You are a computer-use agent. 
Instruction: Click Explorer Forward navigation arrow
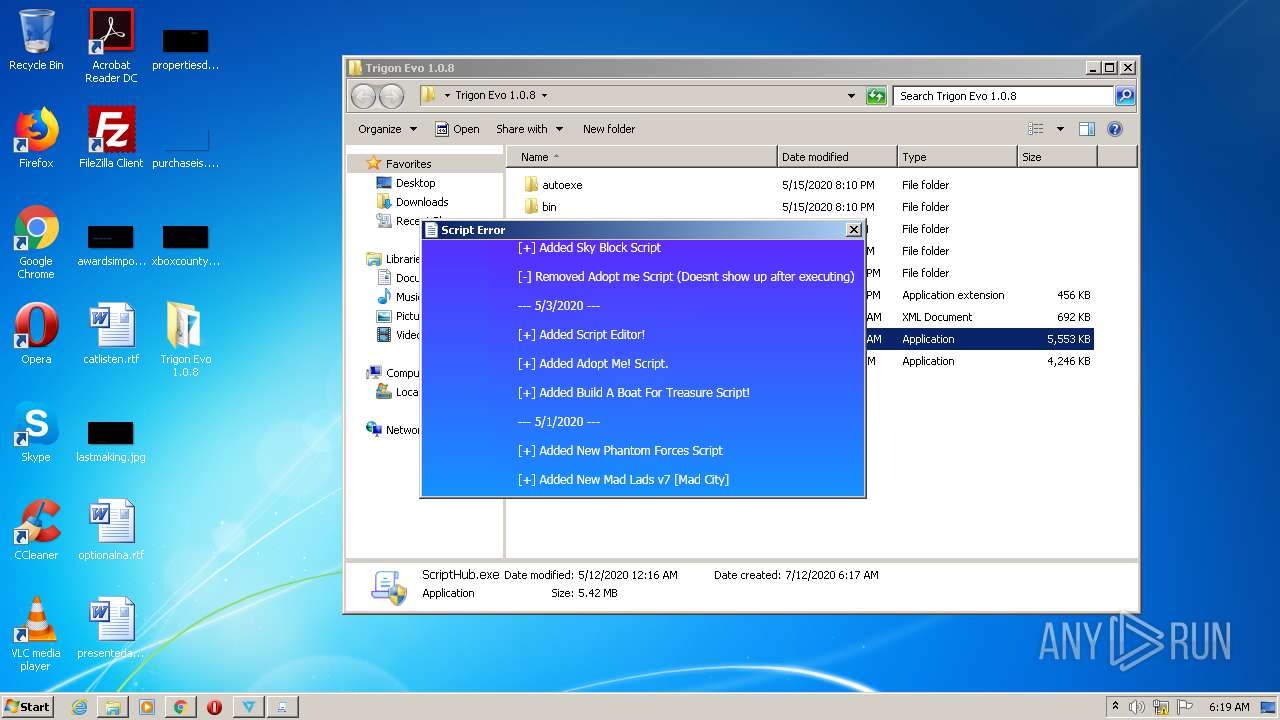(392, 96)
